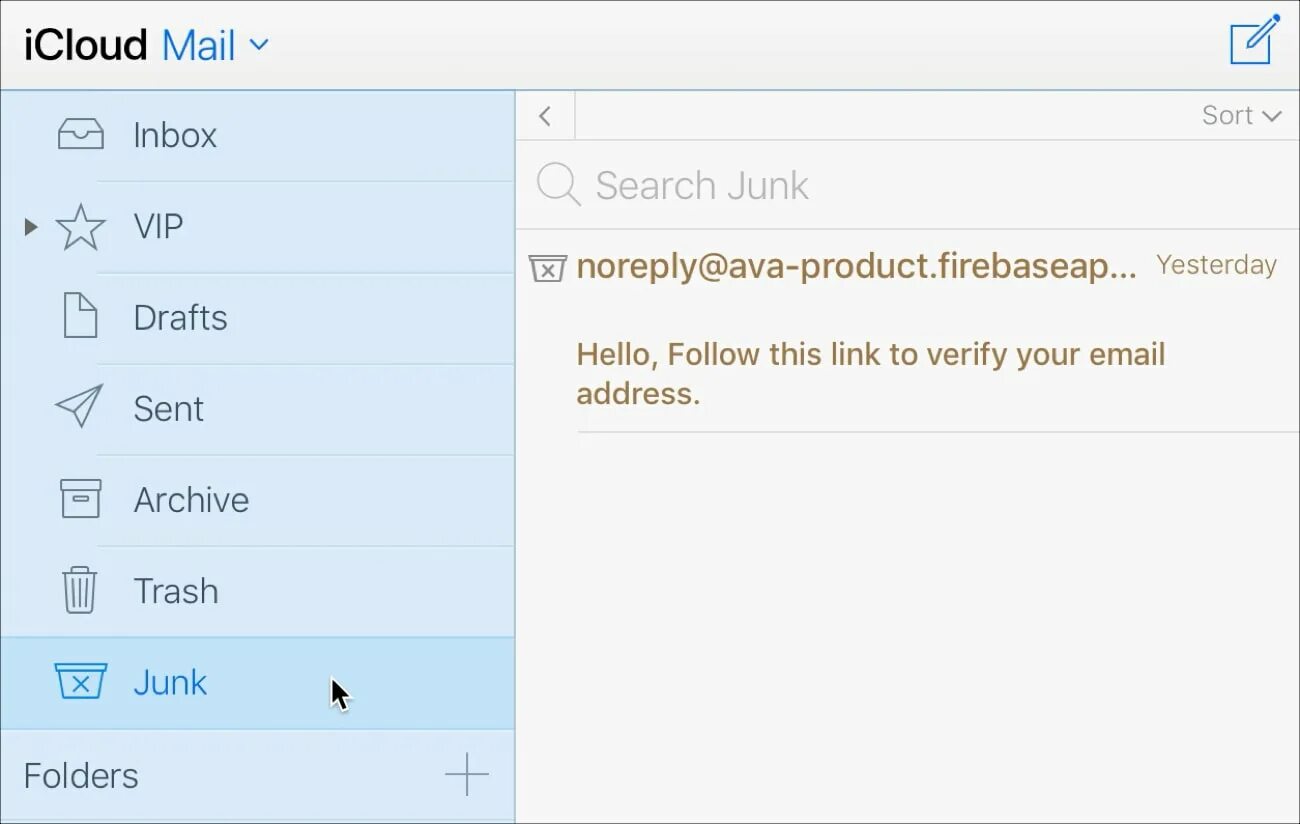Click the Trash can icon

click(x=79, y=590)
